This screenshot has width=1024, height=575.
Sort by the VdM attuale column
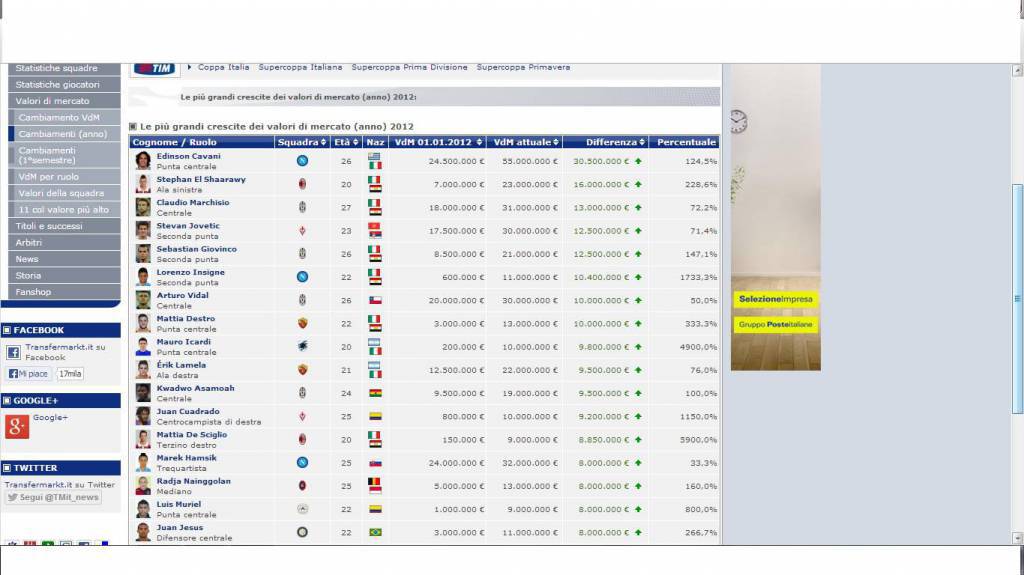pos(524,142)
